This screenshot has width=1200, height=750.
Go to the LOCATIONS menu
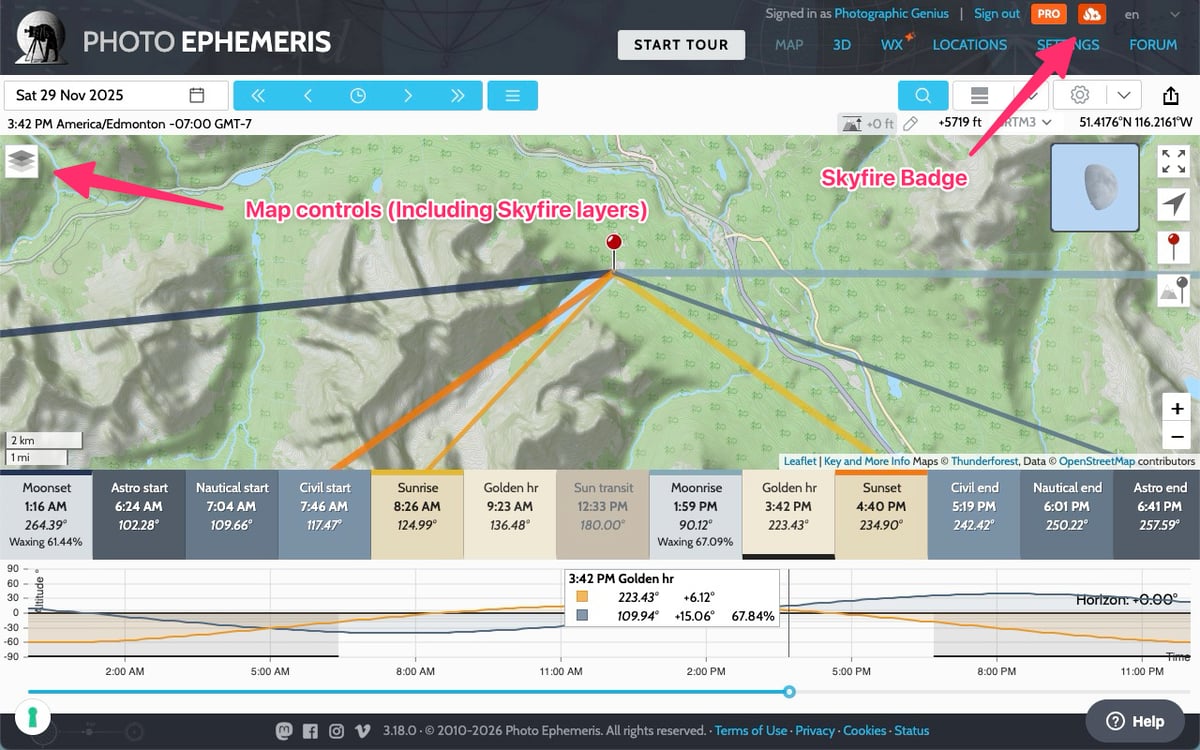[x=969, y=45]
